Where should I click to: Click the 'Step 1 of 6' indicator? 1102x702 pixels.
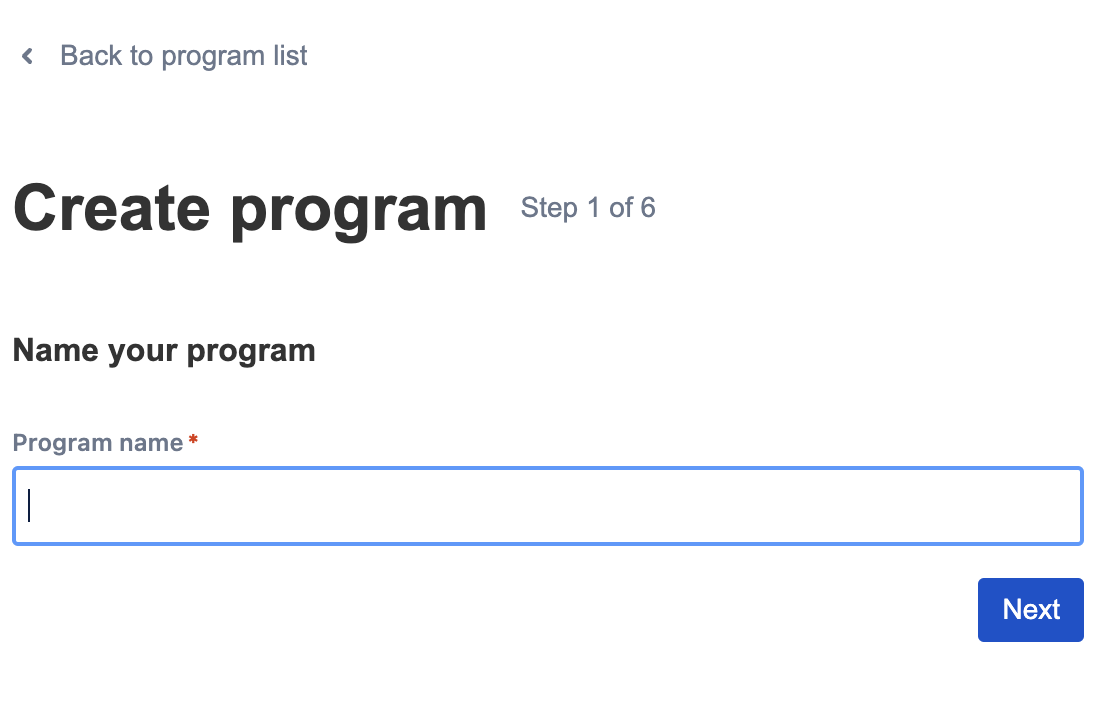coord(588,208)
